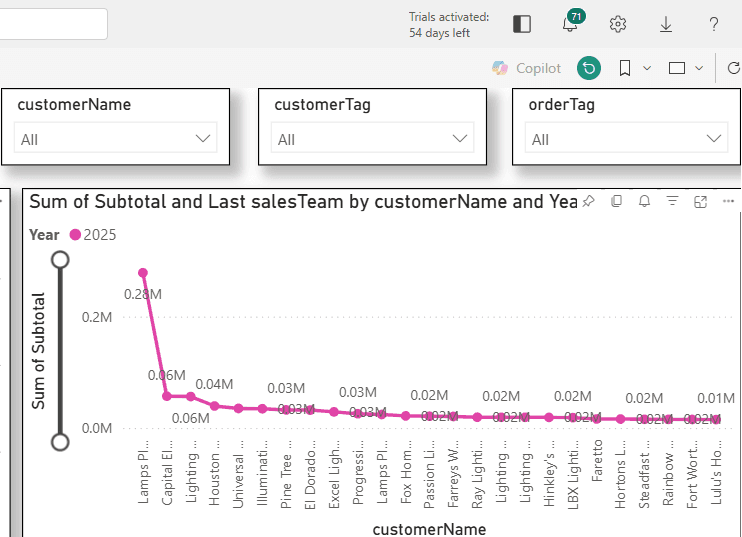Click the Illuminati... axis label

[x=262, y=473]
